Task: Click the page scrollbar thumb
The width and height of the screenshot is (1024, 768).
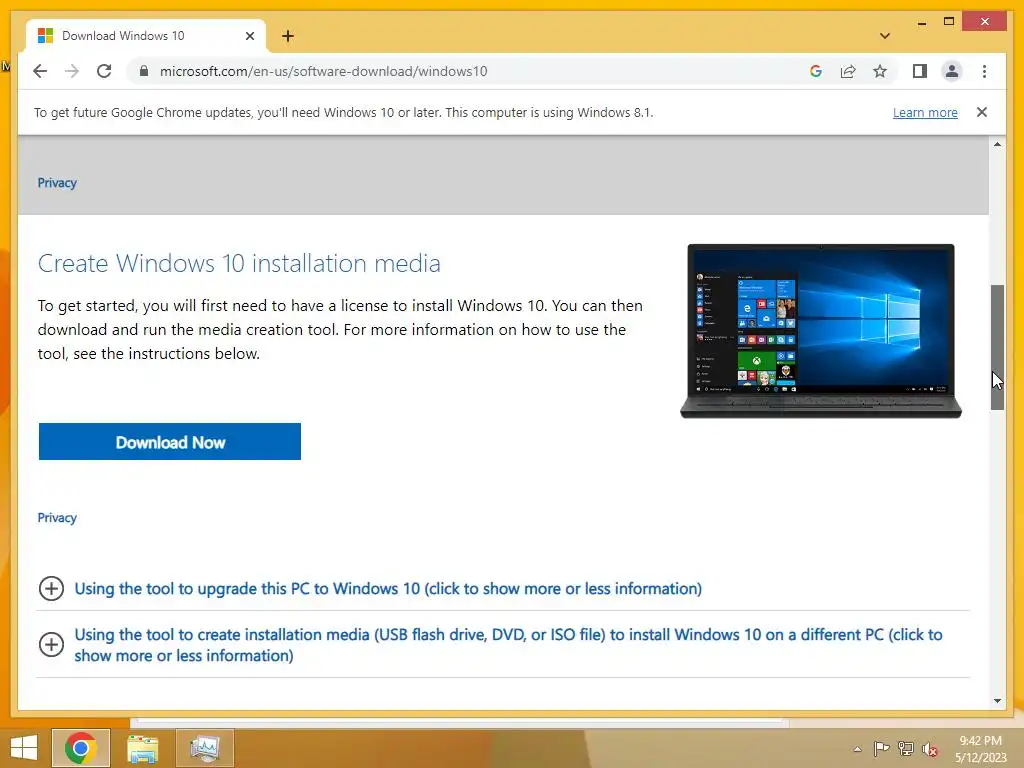Action: point(997,347)
